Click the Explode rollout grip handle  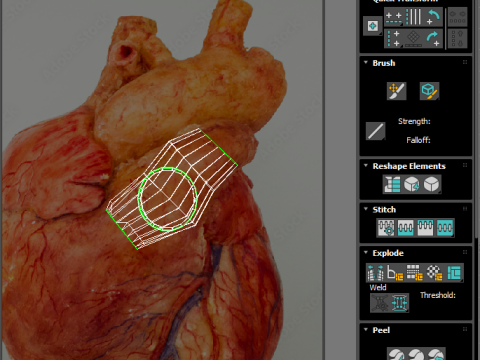pos(465,252)
